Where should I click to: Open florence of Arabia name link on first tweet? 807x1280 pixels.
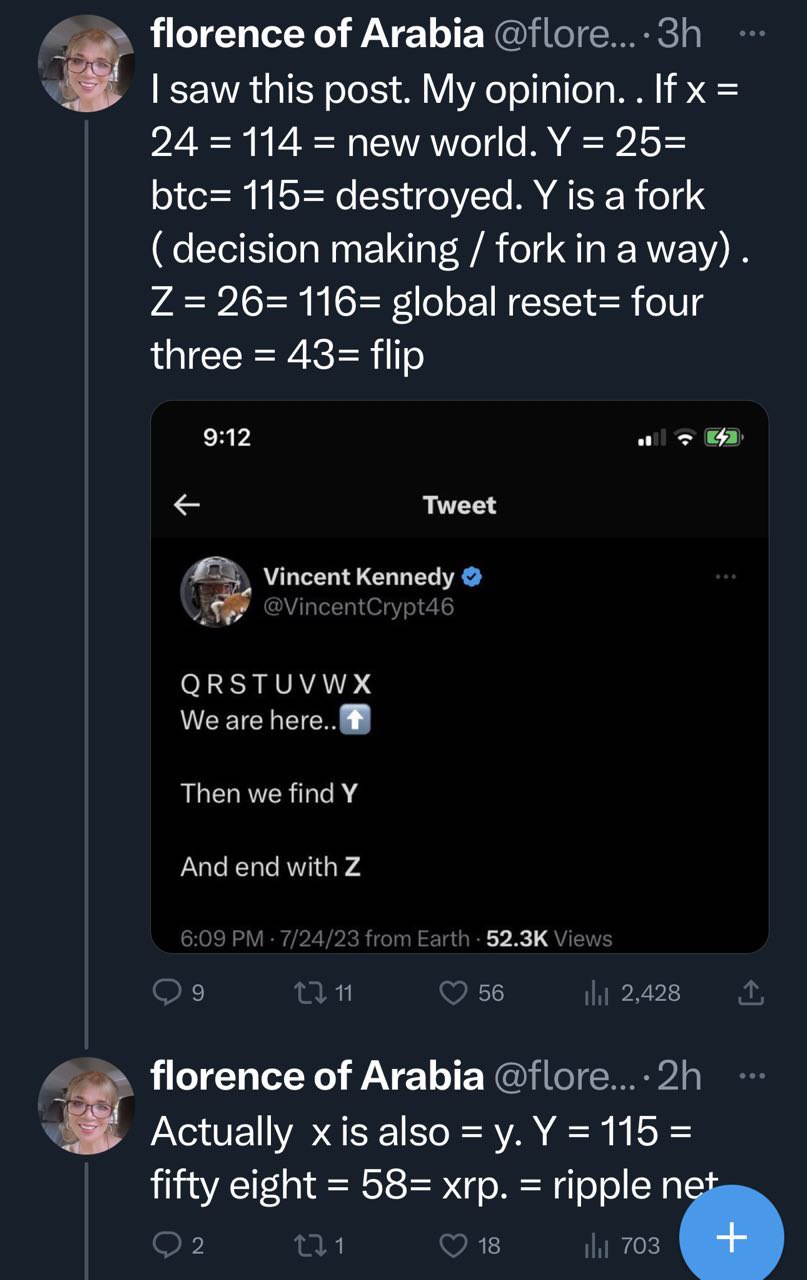click(x=316, y=34)
